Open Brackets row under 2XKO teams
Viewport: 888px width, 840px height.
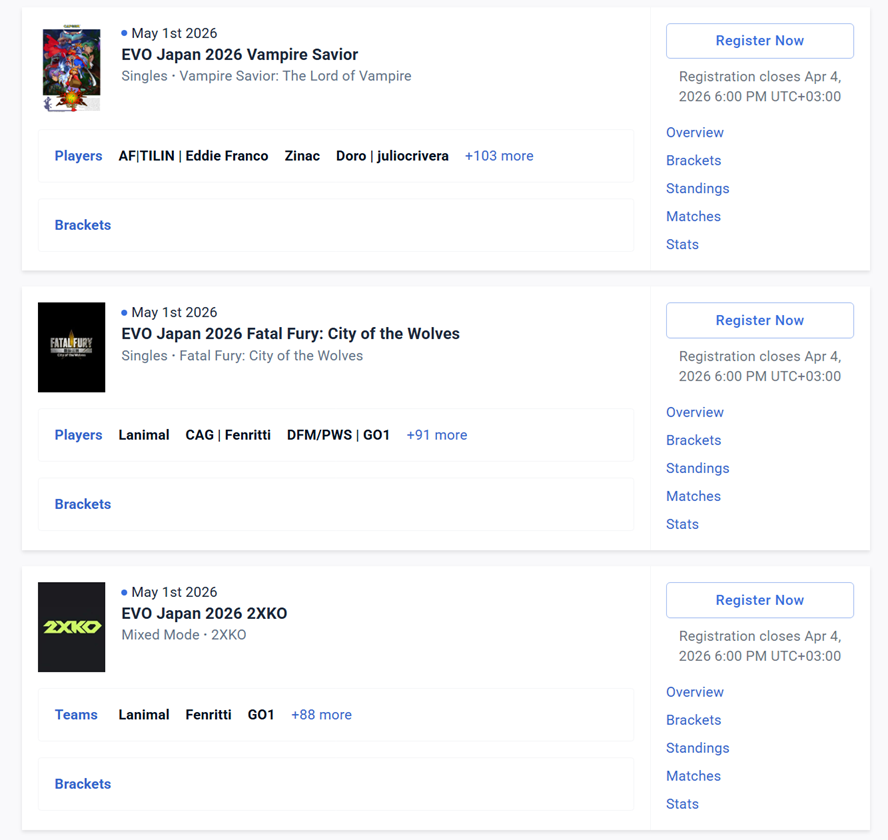(x=336, y=784)
